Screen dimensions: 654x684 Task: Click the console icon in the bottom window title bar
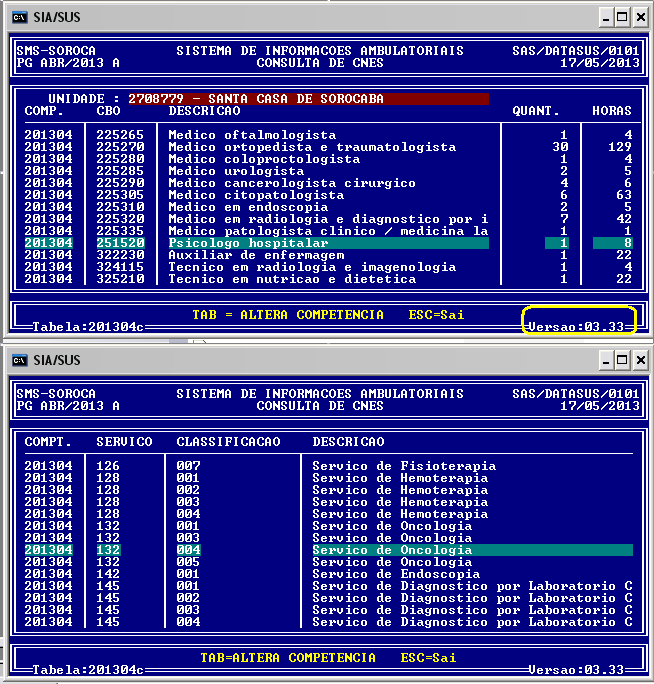click(19, 359)
